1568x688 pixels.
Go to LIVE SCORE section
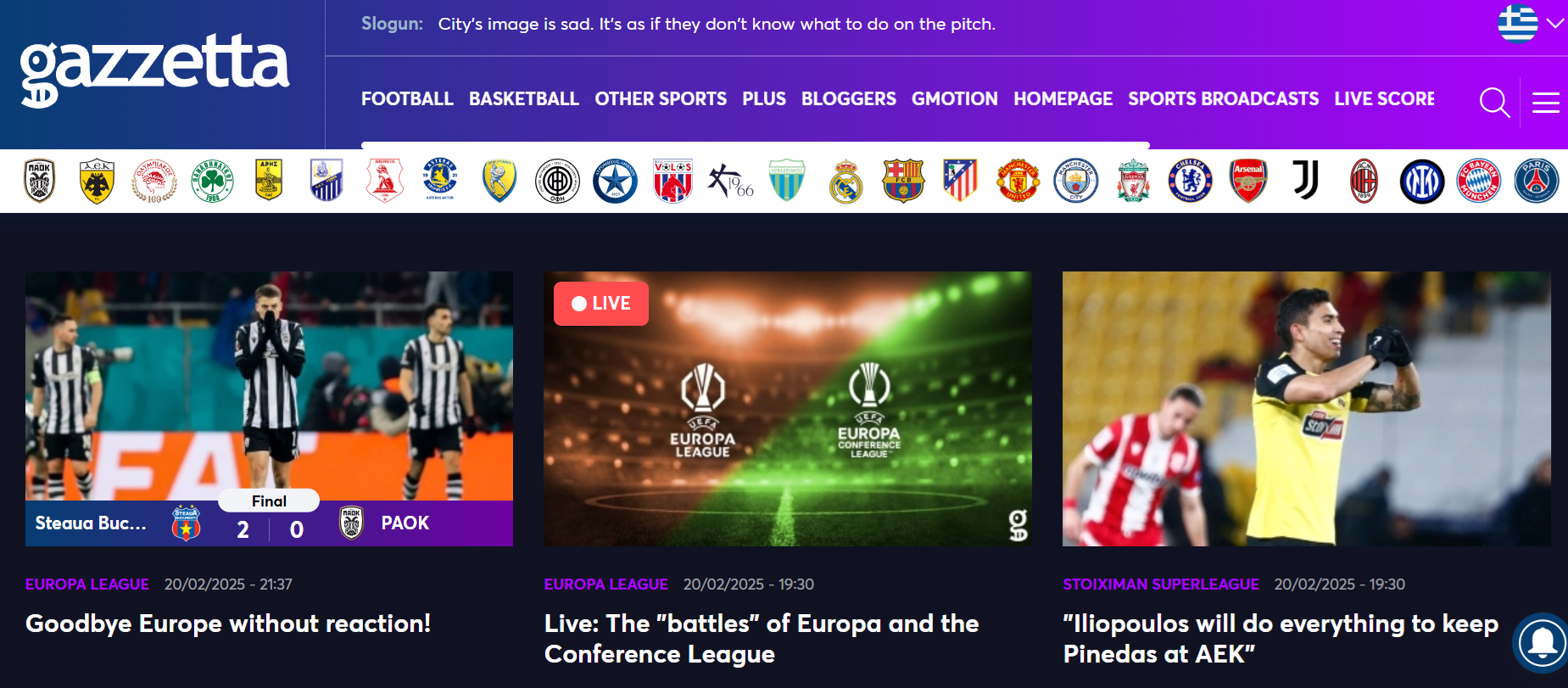tap(1384, 98)
